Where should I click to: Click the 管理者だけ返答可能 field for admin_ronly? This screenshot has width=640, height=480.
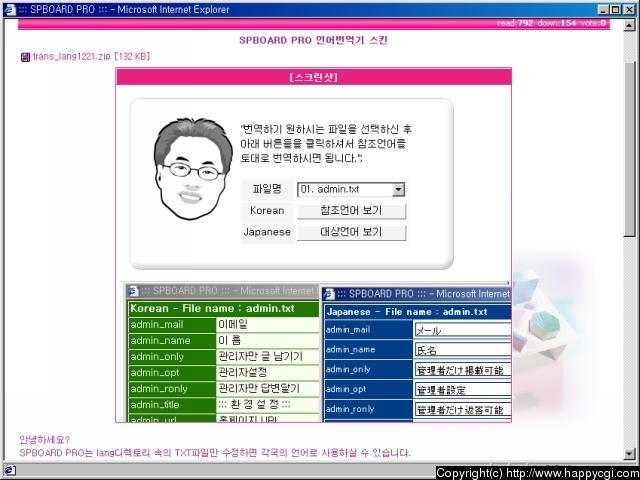tap(462, 409)
